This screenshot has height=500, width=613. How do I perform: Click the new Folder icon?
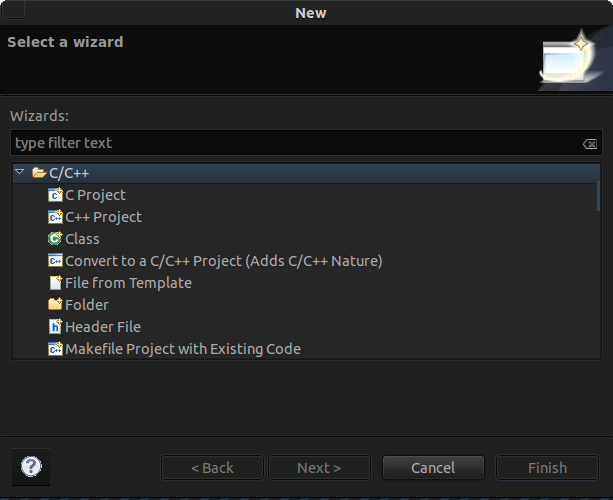pos(55,304)
